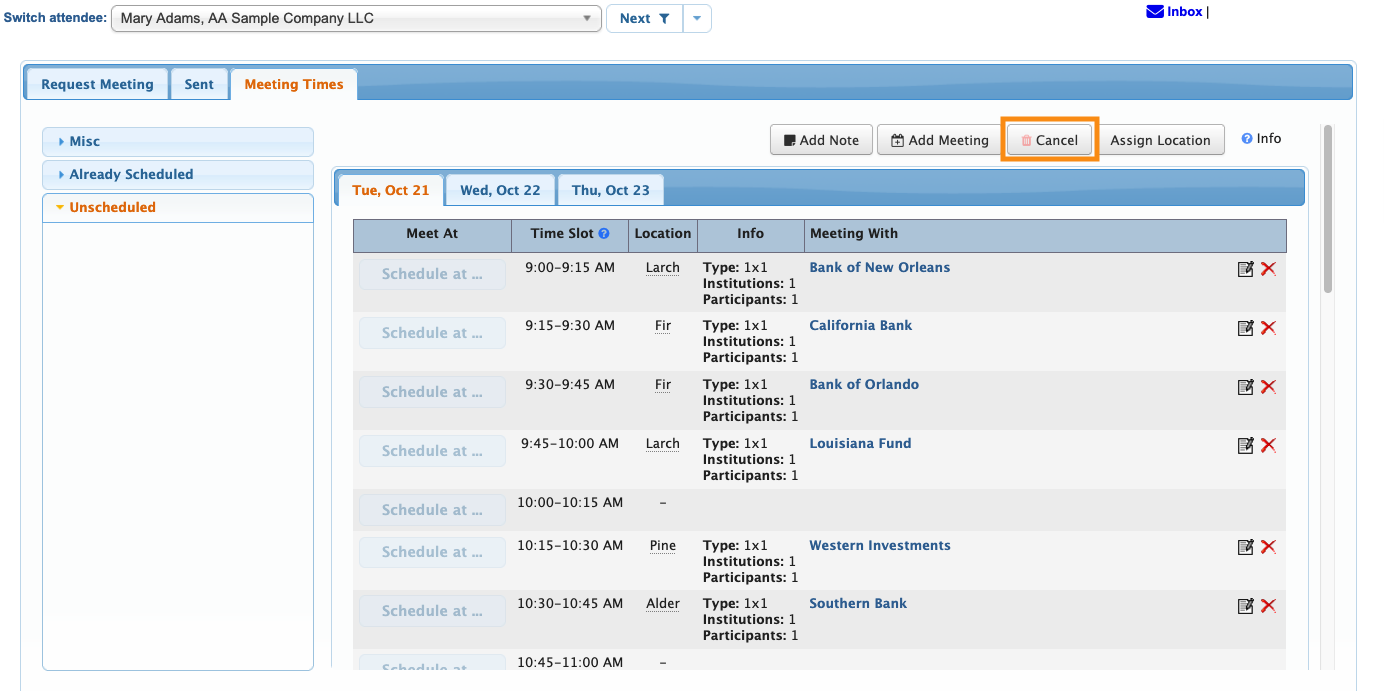Delete the Bank of New Orleans meeting
1384x691 pixels.
(1268, 269)
